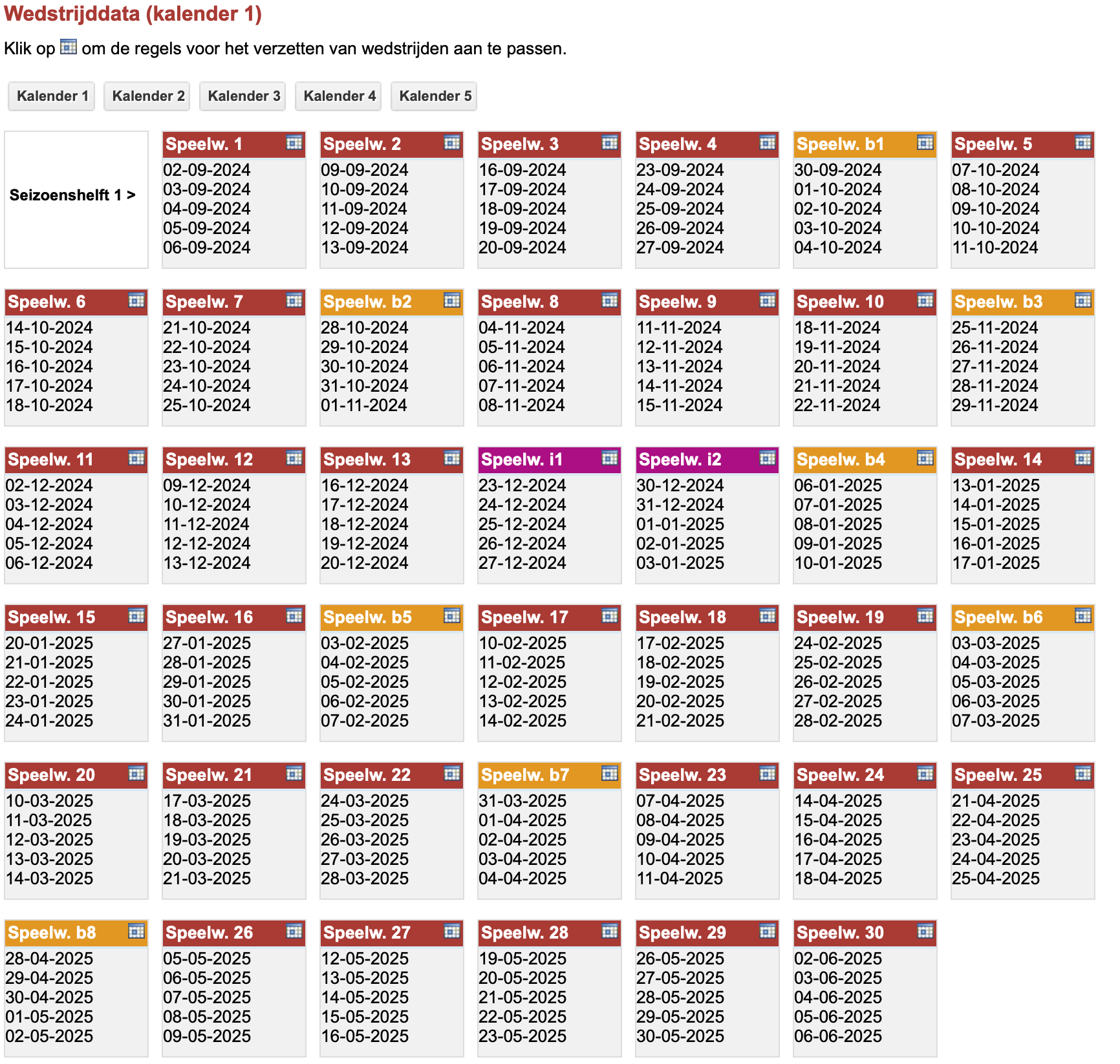
Task: Open calendar icon next to Speelw. b5
Action: point(452,616)
